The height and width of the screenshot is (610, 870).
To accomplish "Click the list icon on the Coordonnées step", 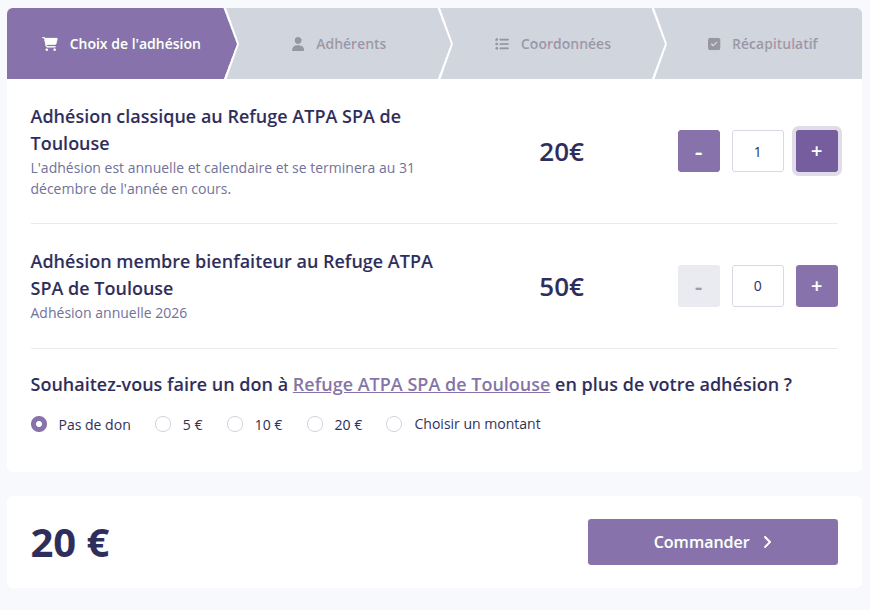I will pos(500,43).
